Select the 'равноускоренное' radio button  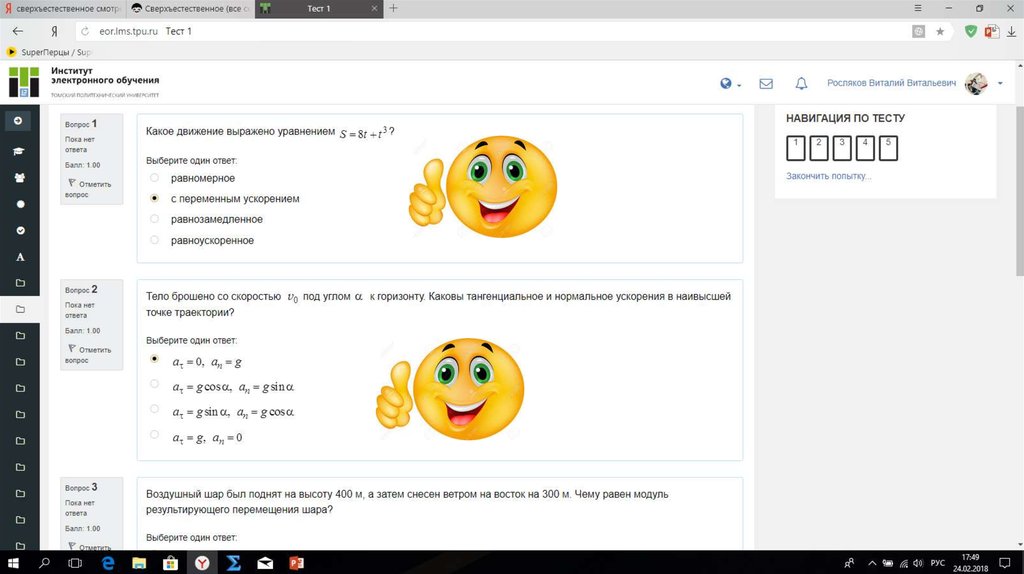(154, 240)
